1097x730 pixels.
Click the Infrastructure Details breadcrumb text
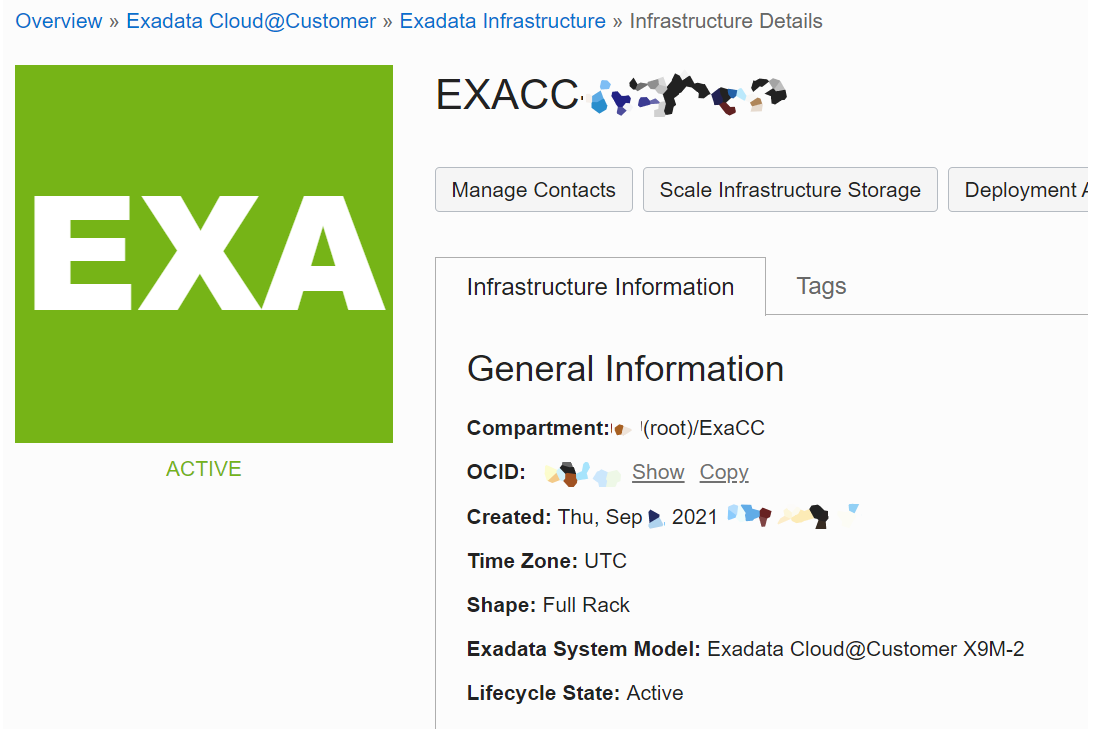click(726, 21)
